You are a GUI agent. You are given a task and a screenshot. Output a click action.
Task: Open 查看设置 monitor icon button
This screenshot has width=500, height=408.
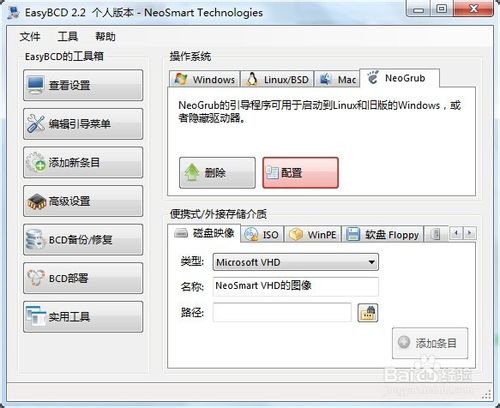tap(36, 85)
